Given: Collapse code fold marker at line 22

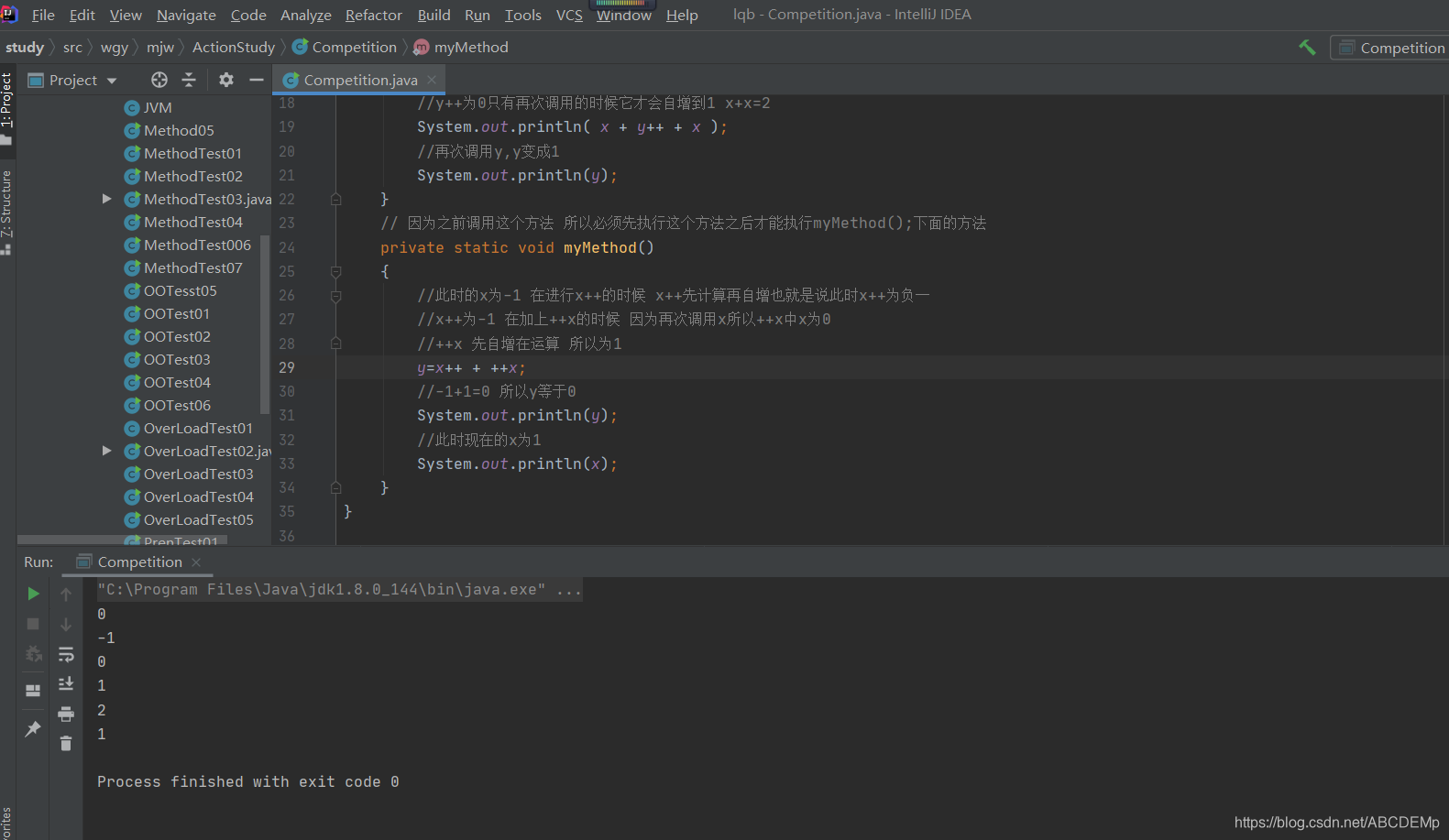Looking at the screenshot, I should 335,199.
